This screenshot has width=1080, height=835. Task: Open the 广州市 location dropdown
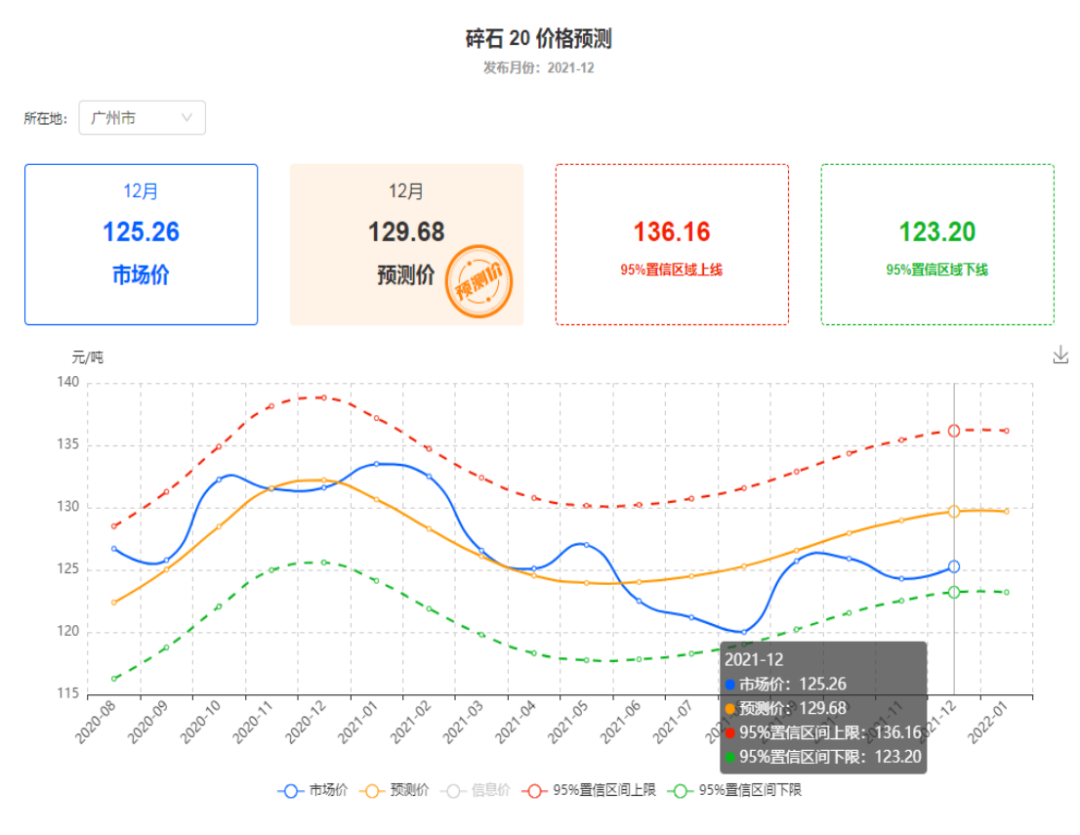[142, 118]
